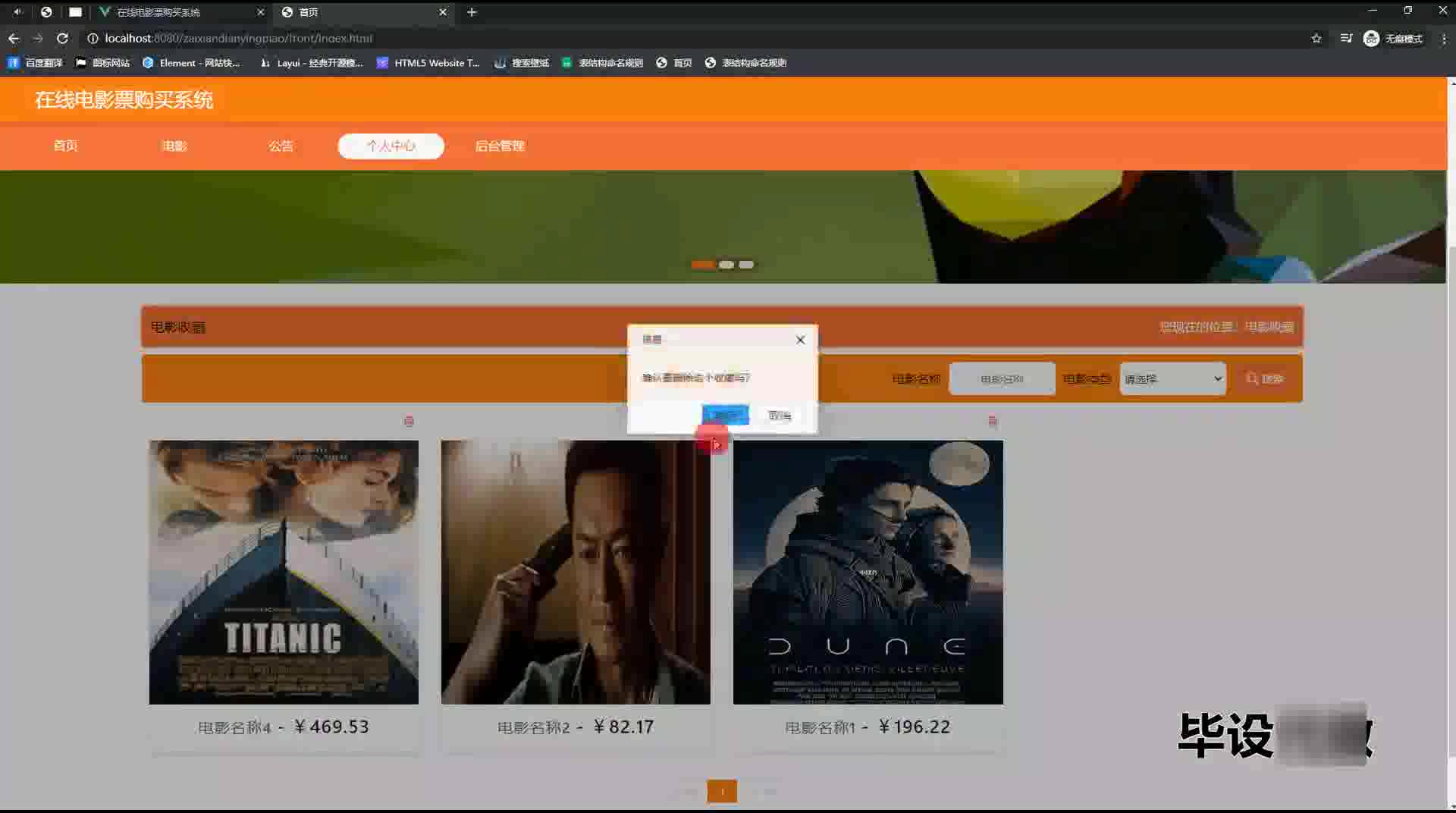Open the 个人中心 nav item
This screenshot has width=1456, height=813.
tap(391, 146)
